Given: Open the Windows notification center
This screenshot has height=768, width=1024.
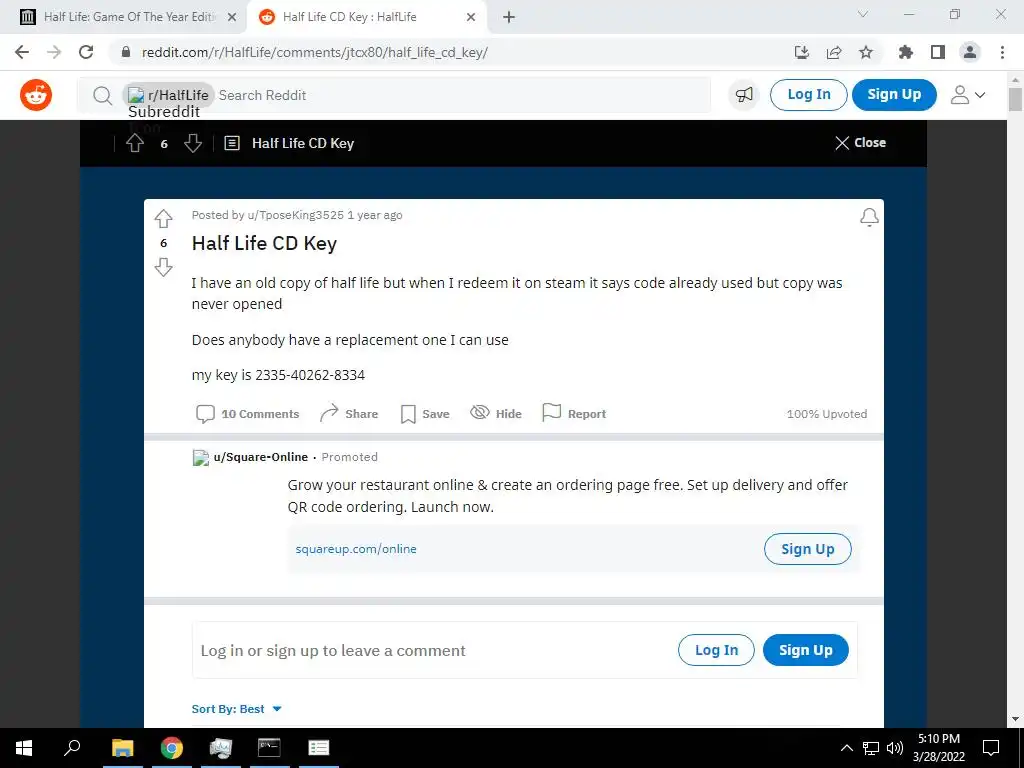Looking at the screenshot, I should pos(991,748).
